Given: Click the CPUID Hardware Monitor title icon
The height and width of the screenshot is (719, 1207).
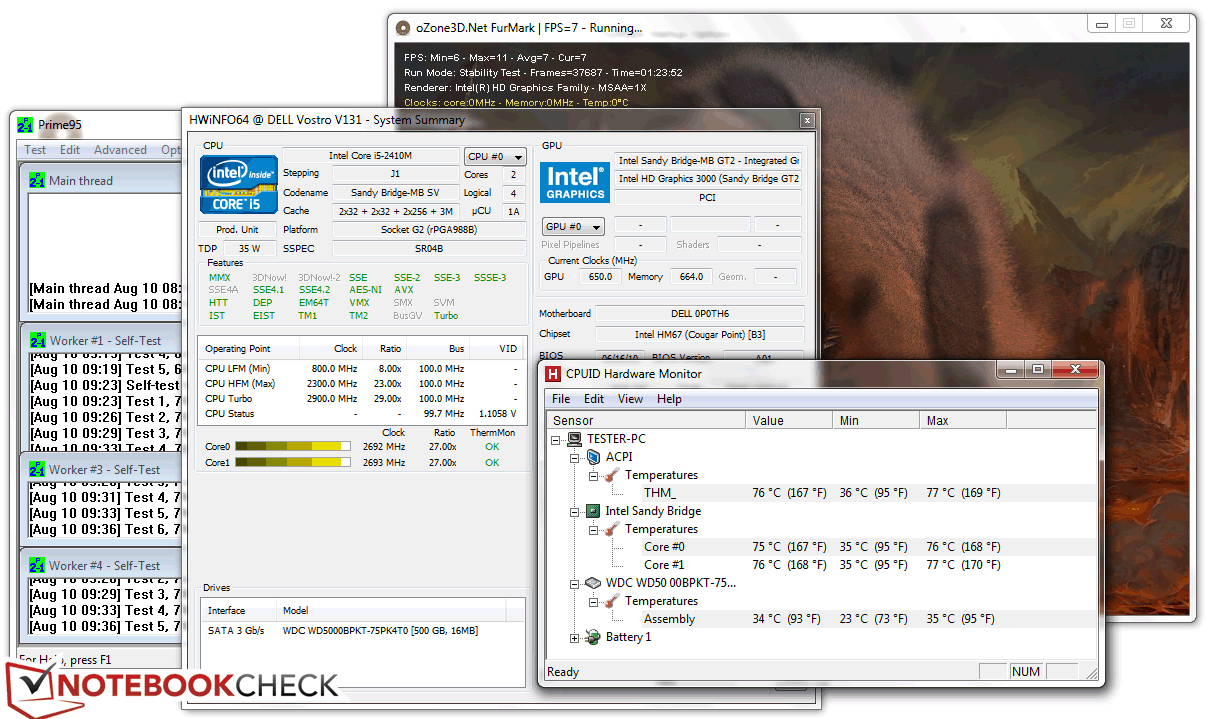Looking at the screenshot, I should click(x=553, y=374).
